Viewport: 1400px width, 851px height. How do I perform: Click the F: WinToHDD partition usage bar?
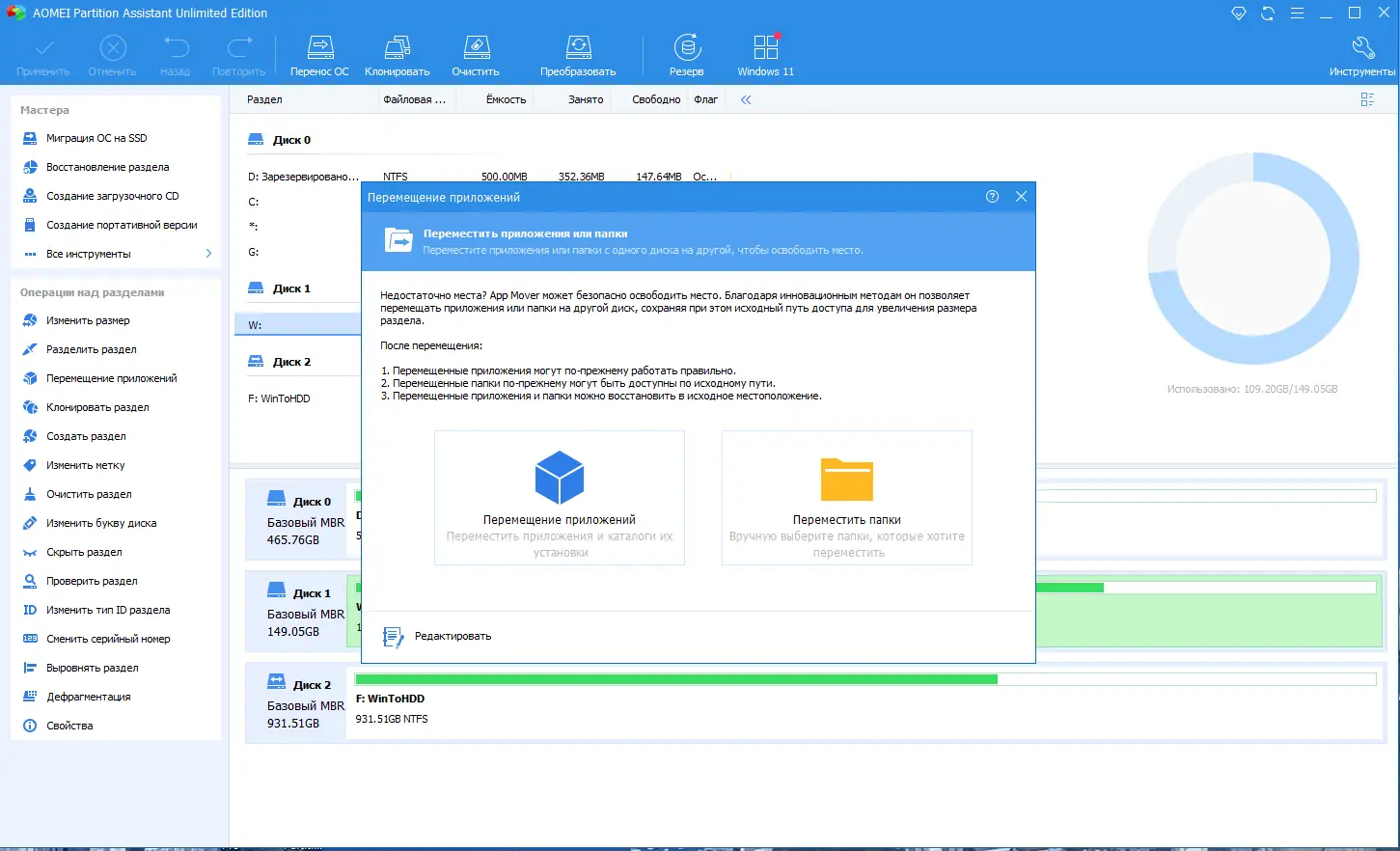point(865,679)
